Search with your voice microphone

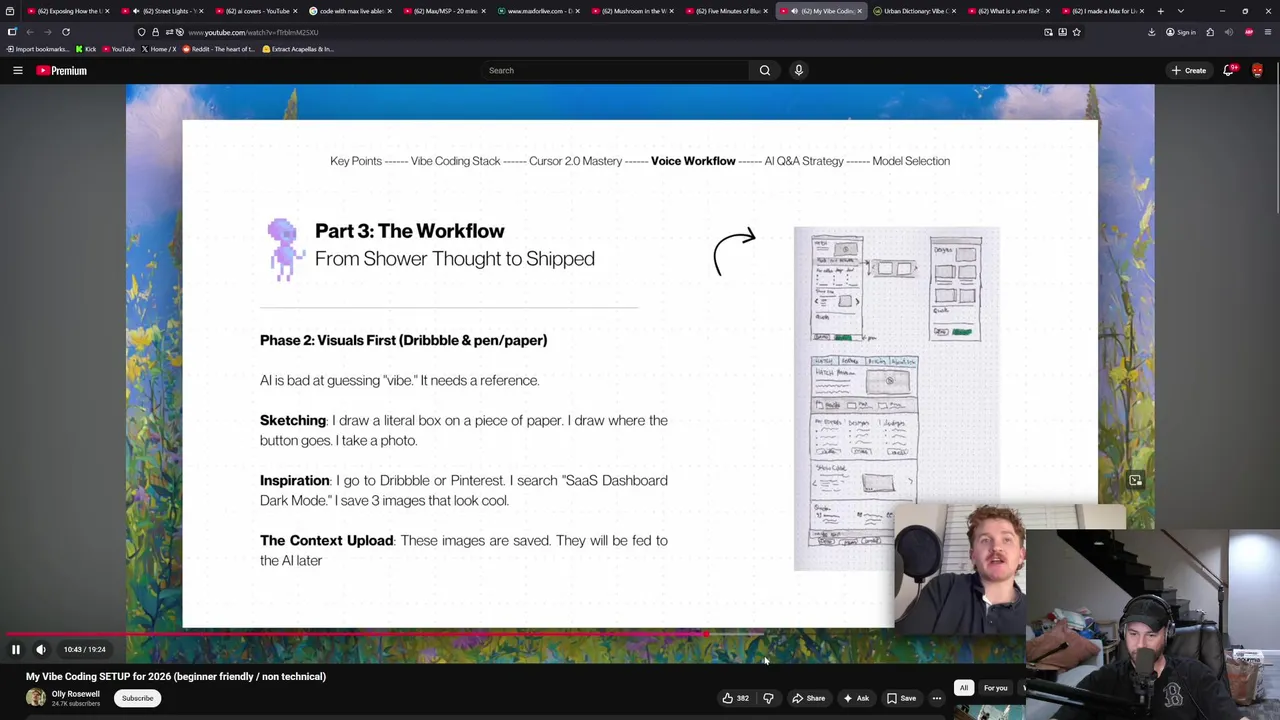pos(798,70)
